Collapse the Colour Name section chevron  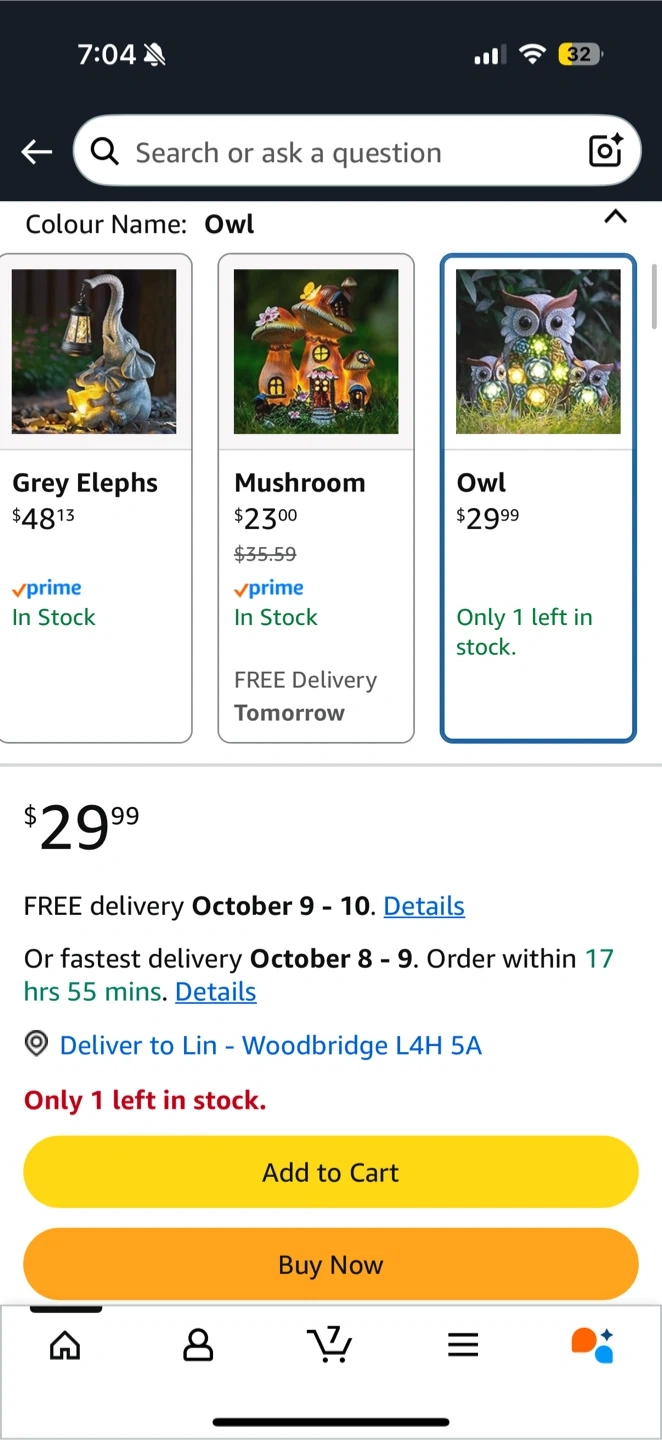coord(616,217)
